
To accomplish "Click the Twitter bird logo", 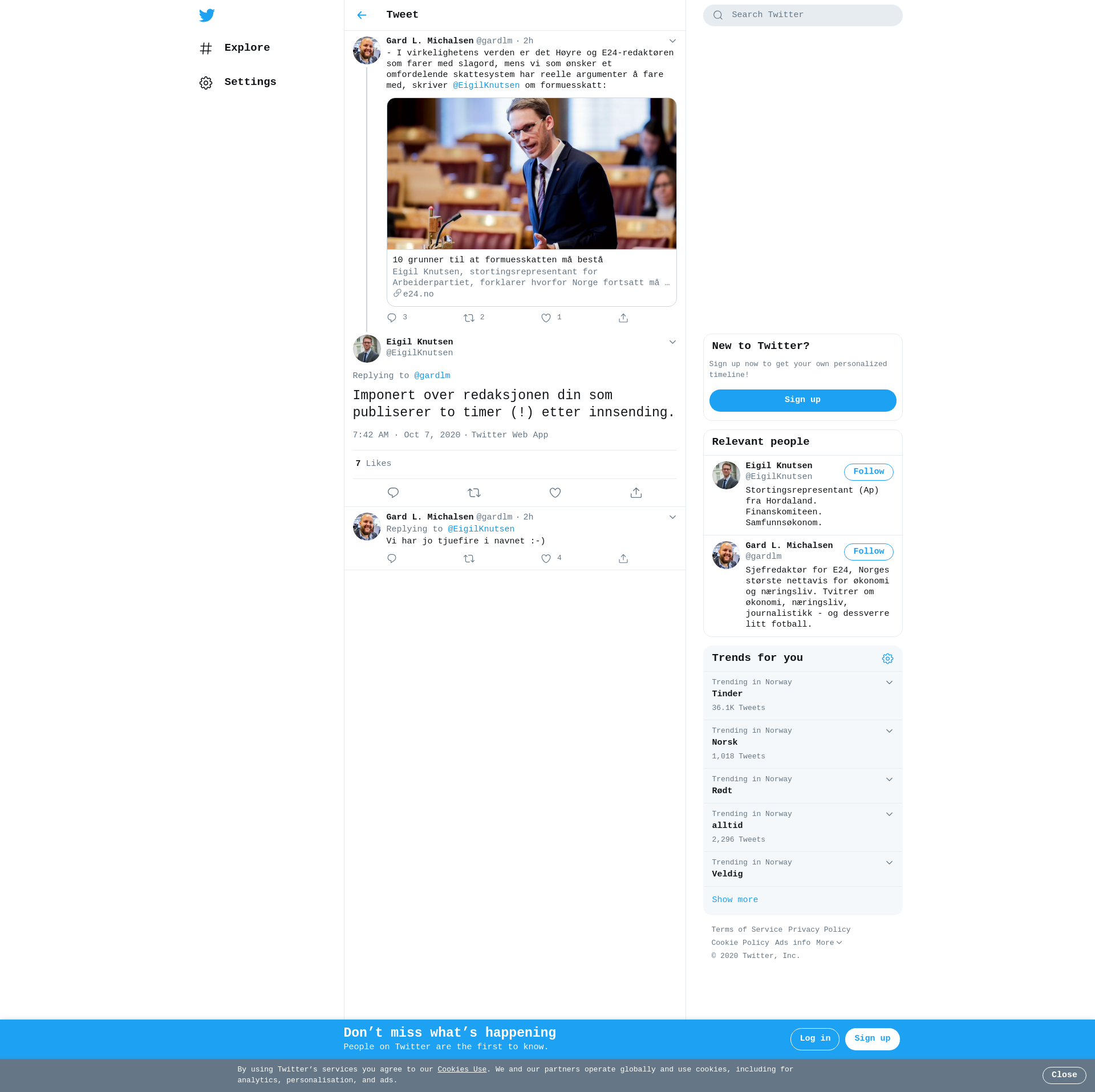I will click(207, 15).
